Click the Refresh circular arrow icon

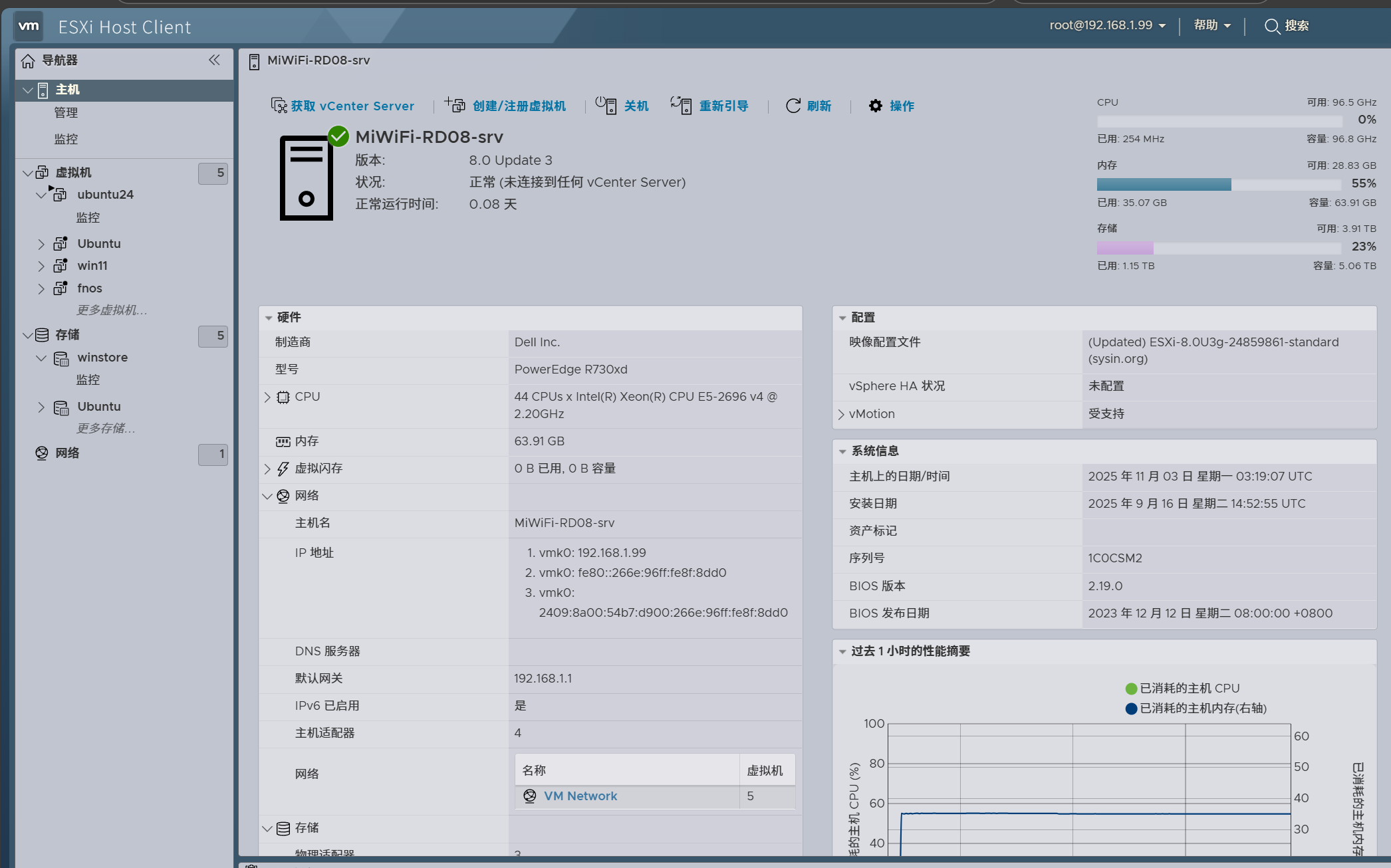click(x=793, y=106)
